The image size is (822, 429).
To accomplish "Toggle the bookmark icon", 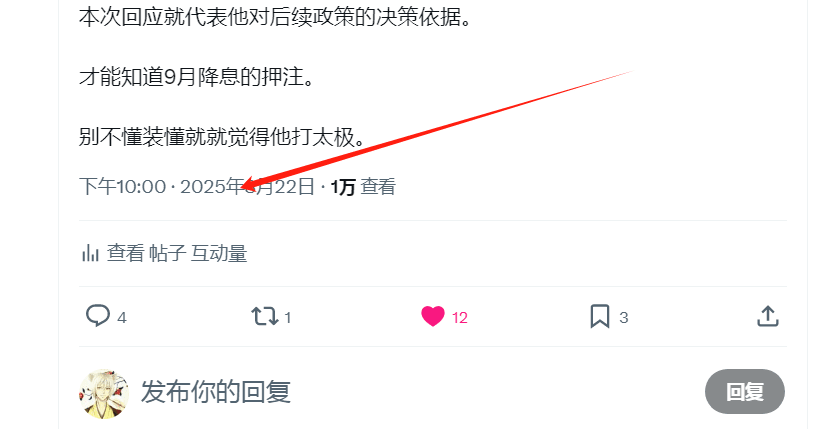I will pyautogui.click(x=600, y=316).
